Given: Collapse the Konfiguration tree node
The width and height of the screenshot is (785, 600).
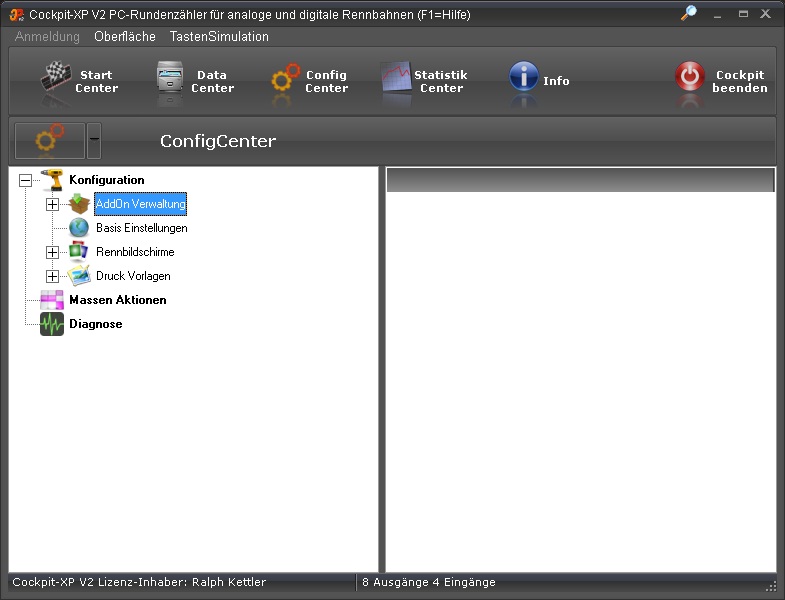Looking at the screenshot, I should 25,180.
